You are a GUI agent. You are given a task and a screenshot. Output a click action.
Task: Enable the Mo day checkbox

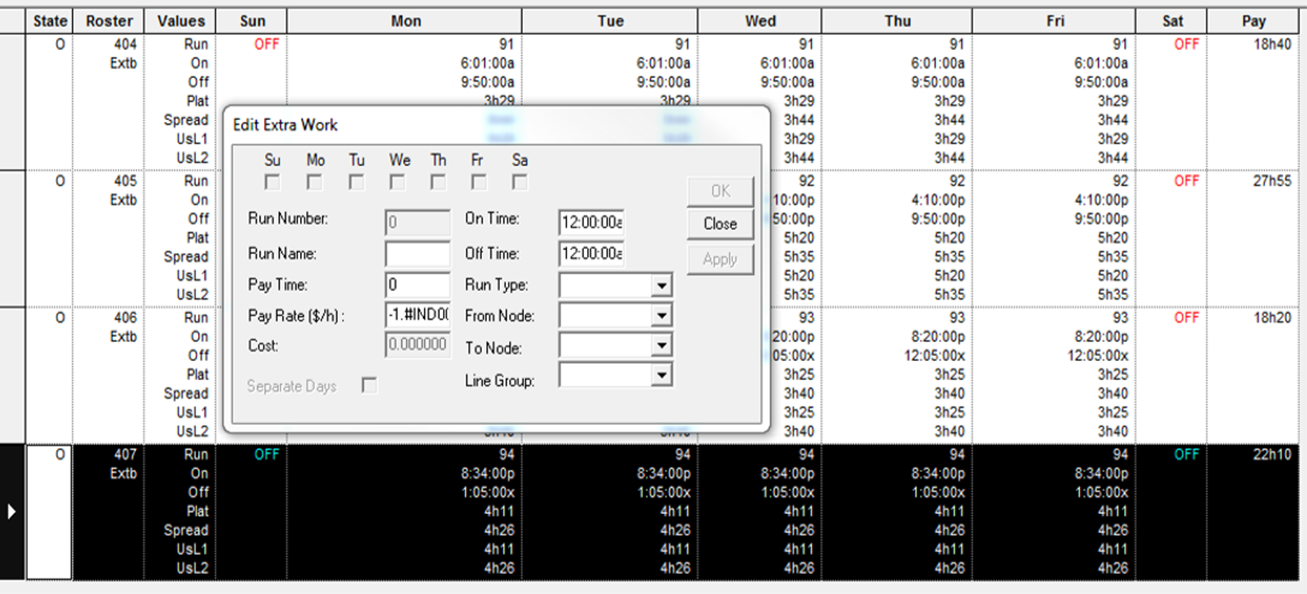(x=315, y=182)
